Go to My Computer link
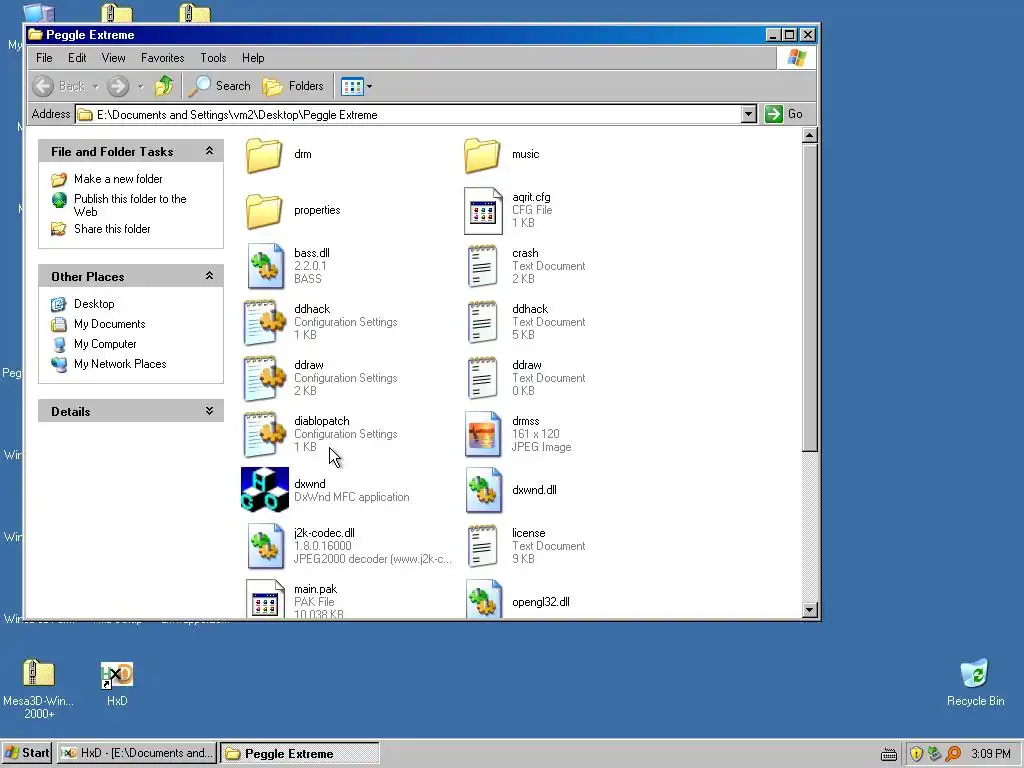Viewport: 1024px width, 768px height. 105,344
